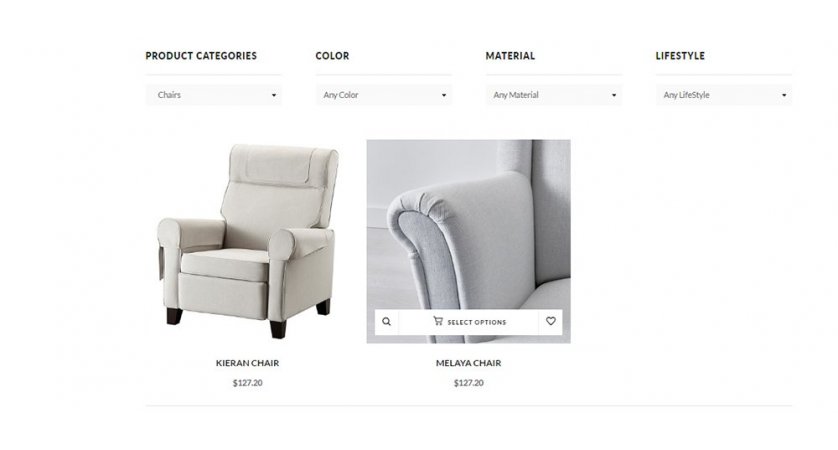Click the Any Material dropdown arrow
Screen dimensions: 838x450
pos(614,95)
